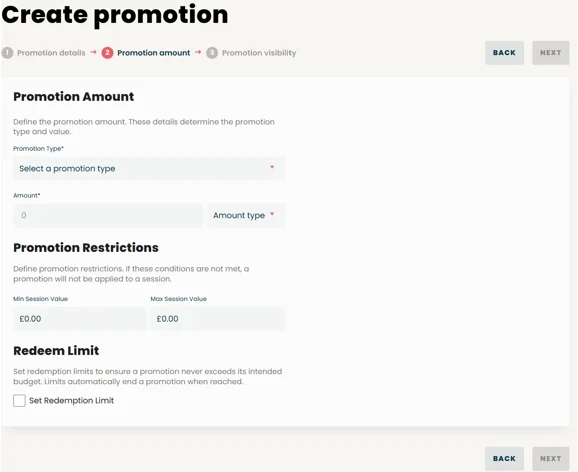Open the Select a promotion type dropdown
Screen dimensions: 578x472
(x=149, y=169)
